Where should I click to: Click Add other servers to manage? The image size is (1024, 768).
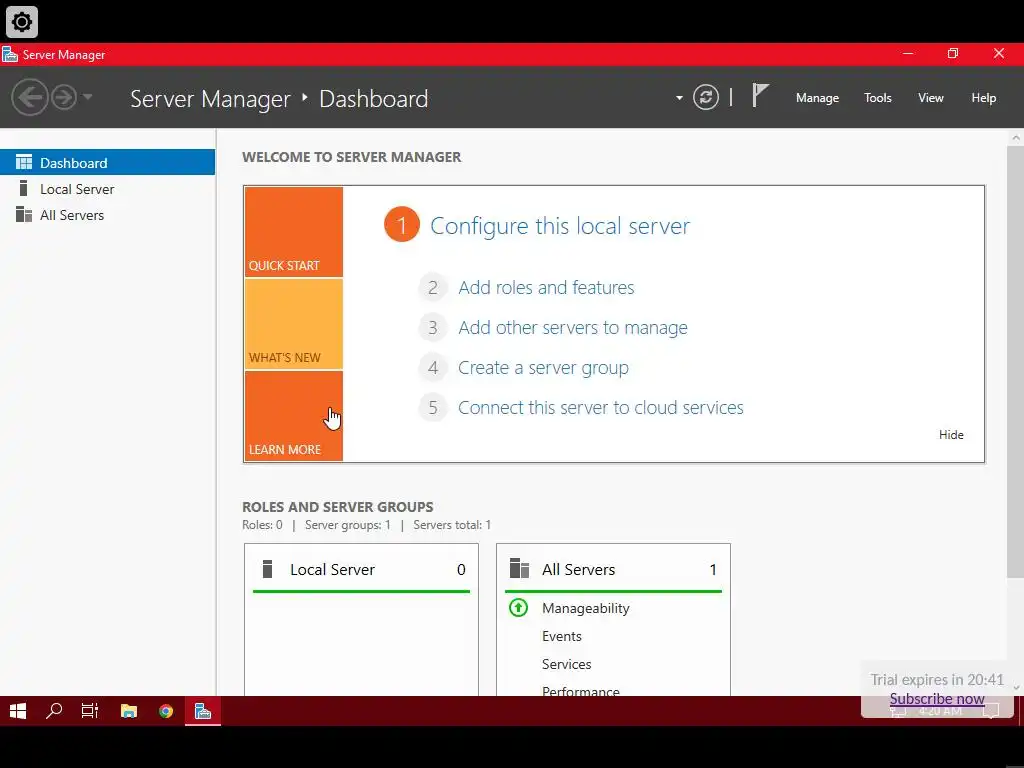[573, 327]
